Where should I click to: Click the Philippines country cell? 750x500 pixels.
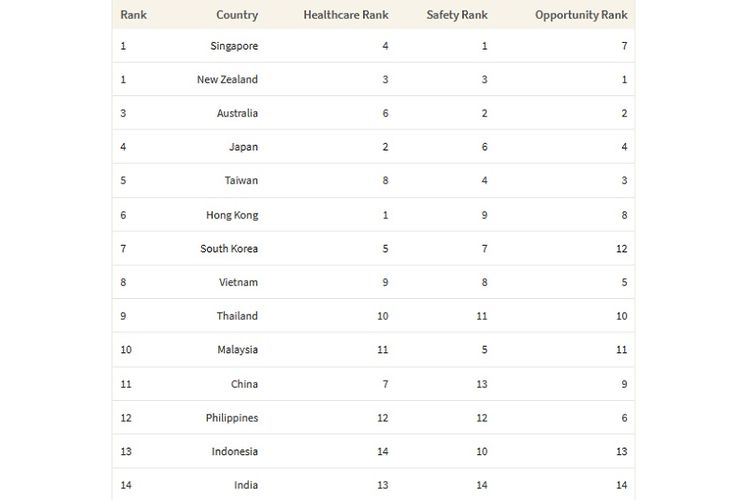tap(232, 418)
